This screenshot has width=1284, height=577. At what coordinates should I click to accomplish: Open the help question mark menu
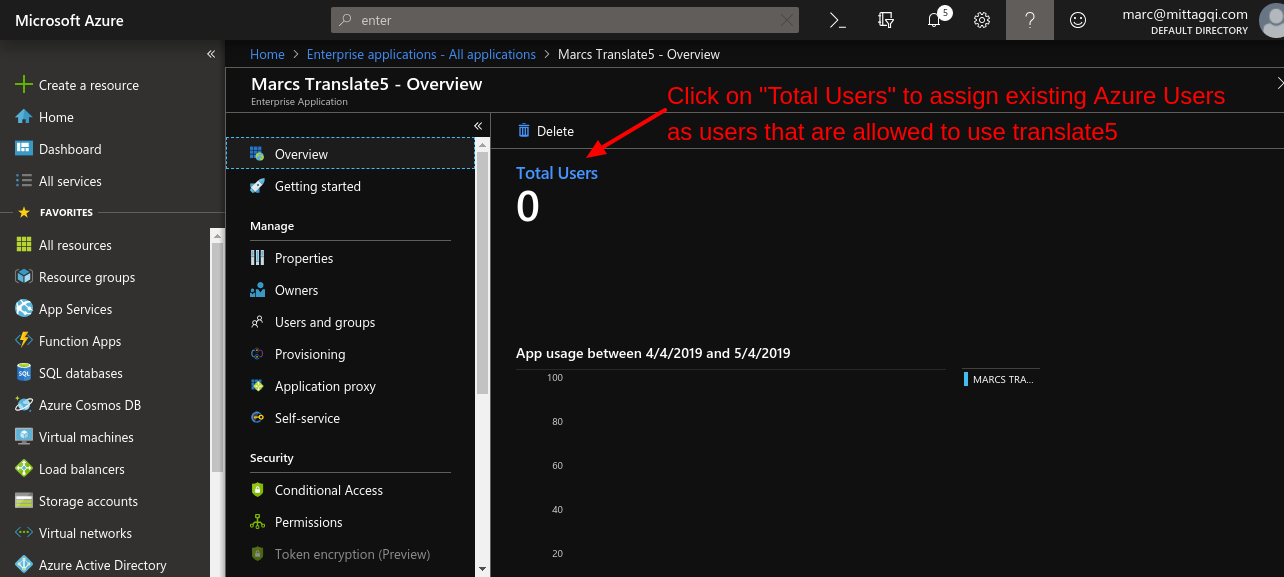pyautogui.click(x=1030, y=20)
